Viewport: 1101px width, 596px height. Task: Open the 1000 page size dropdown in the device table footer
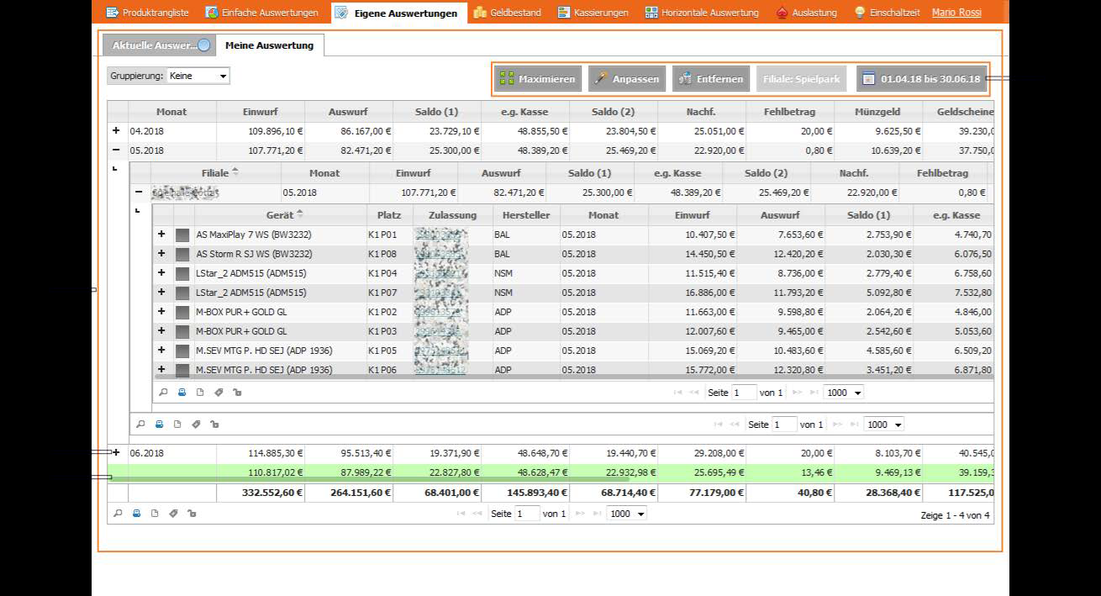click(x=843, y=392)
